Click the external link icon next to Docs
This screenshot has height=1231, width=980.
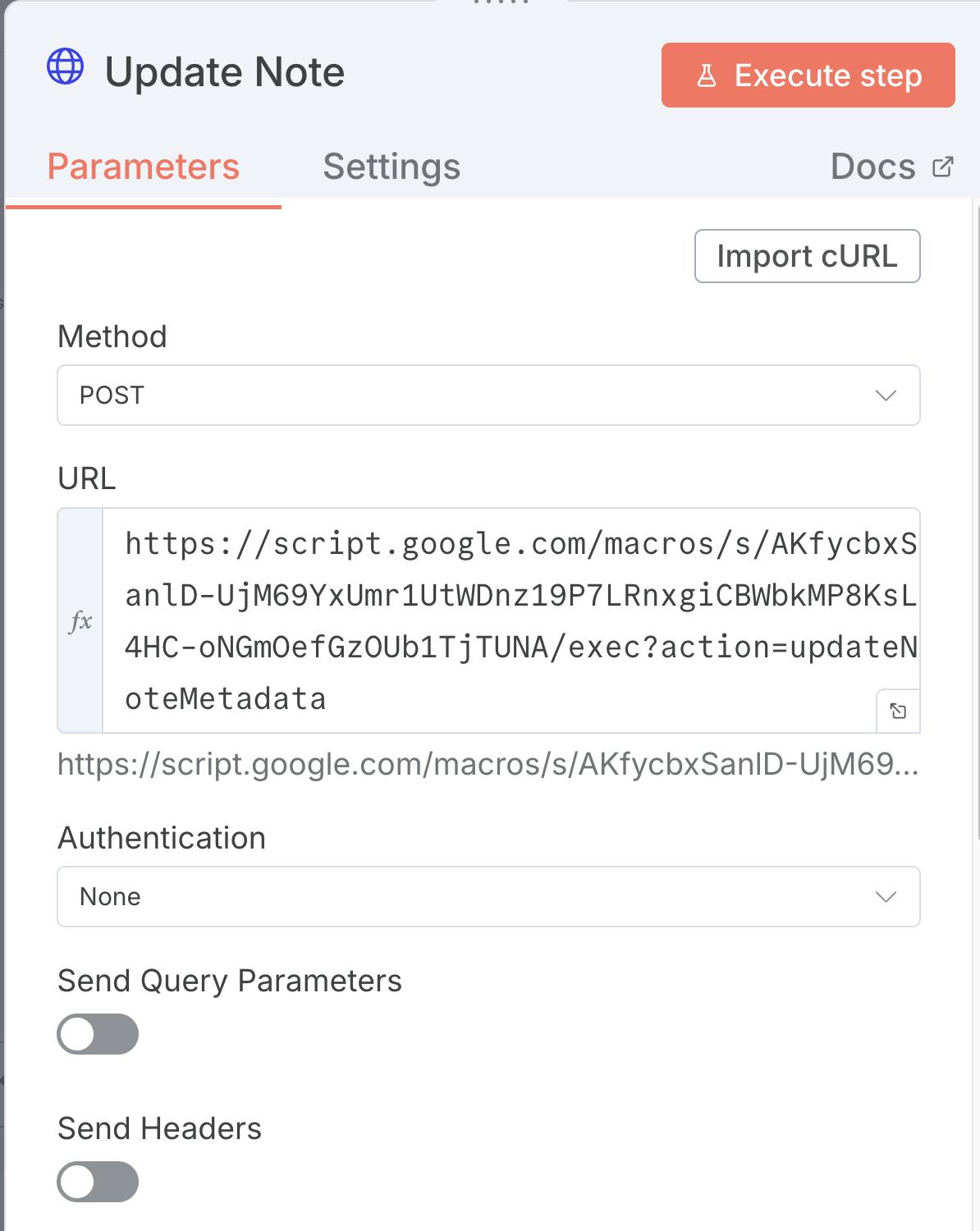pos(943,167)
